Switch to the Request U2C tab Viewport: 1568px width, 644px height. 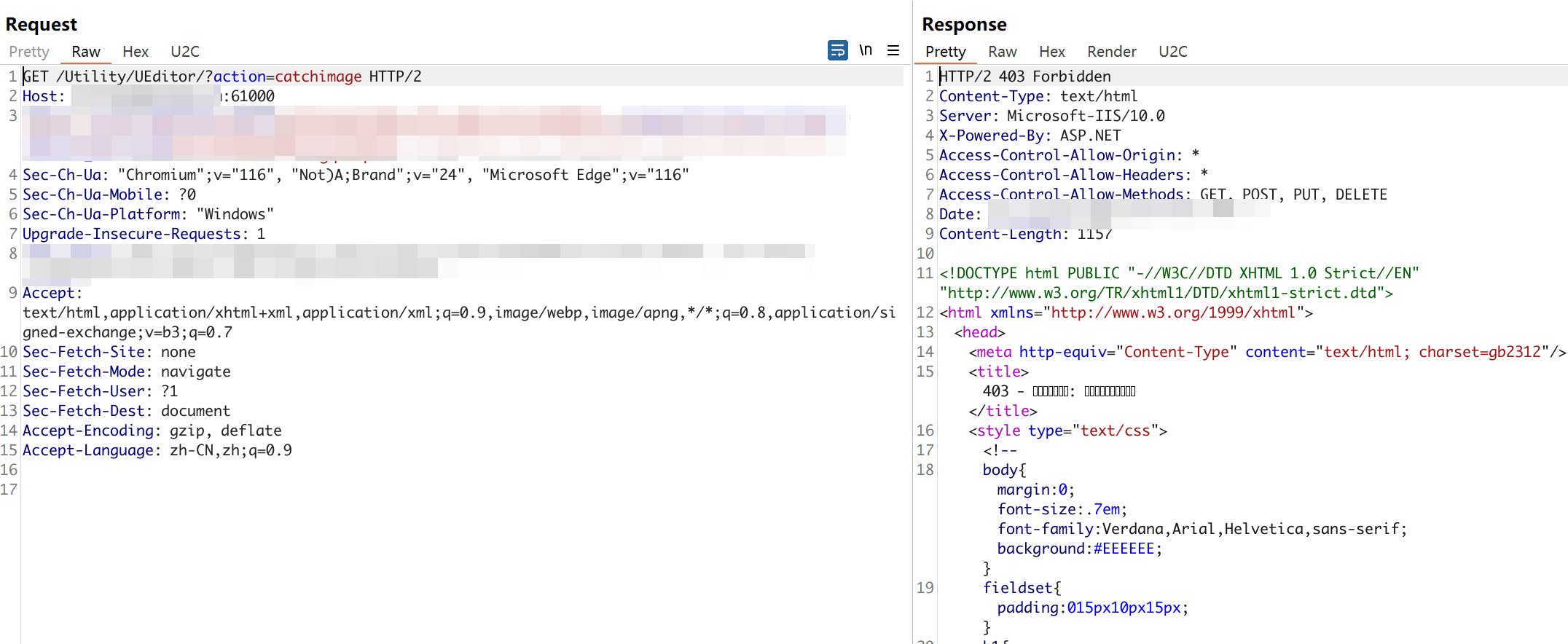[x=185, y=52]
